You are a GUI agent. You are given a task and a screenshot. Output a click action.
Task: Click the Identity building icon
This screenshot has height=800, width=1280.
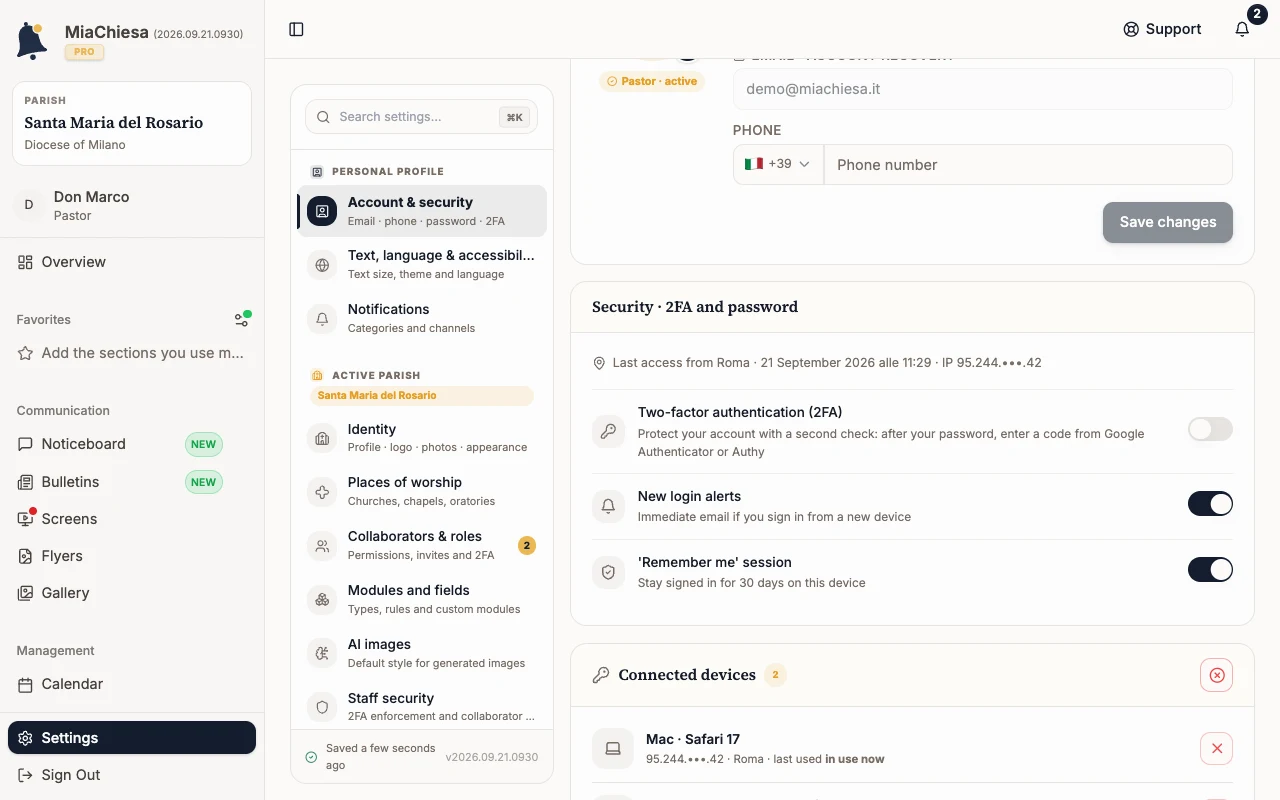[322, 438]
